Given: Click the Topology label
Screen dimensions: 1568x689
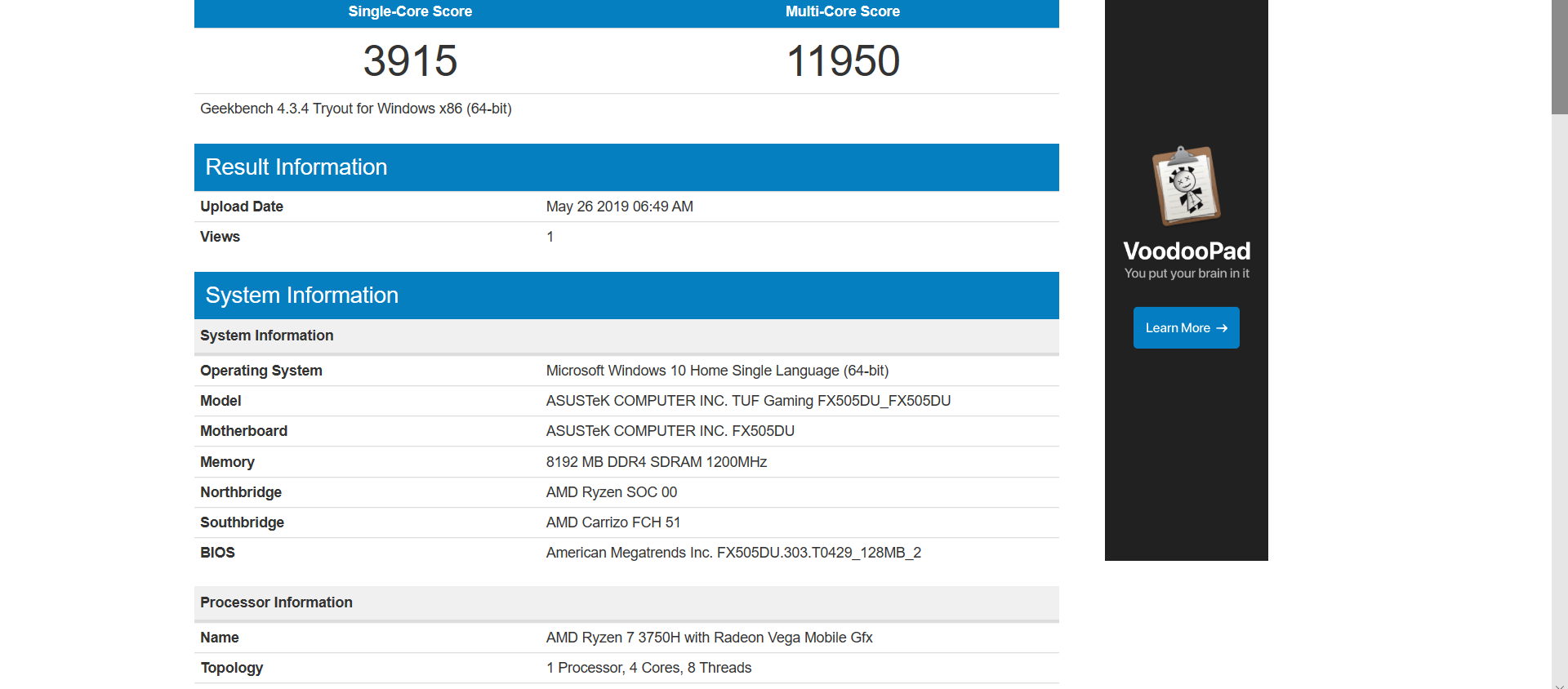Looking at the screenshot, I should tap(232, 668).
